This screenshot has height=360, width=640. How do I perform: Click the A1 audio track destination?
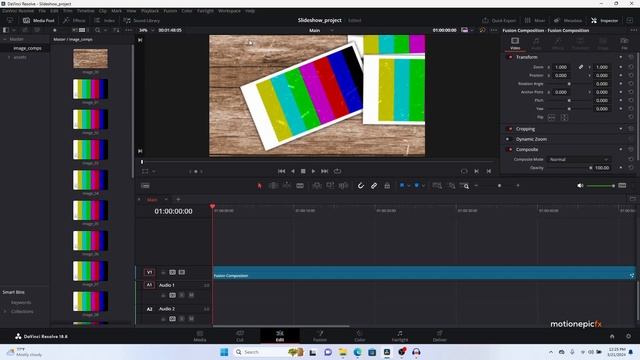[x=149, y=285]
